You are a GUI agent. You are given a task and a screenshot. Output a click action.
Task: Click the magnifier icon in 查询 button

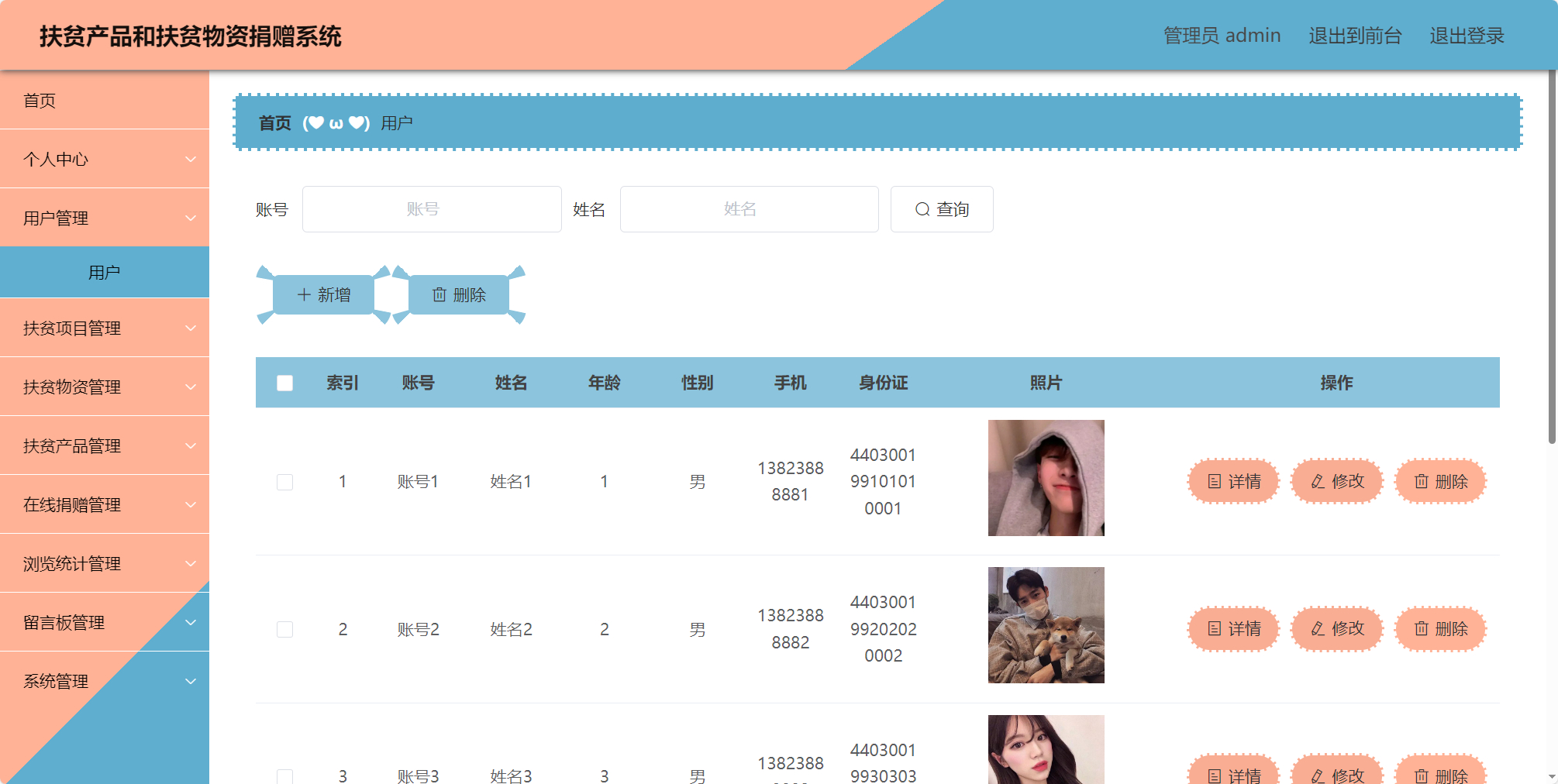click(x=922, y=209)
